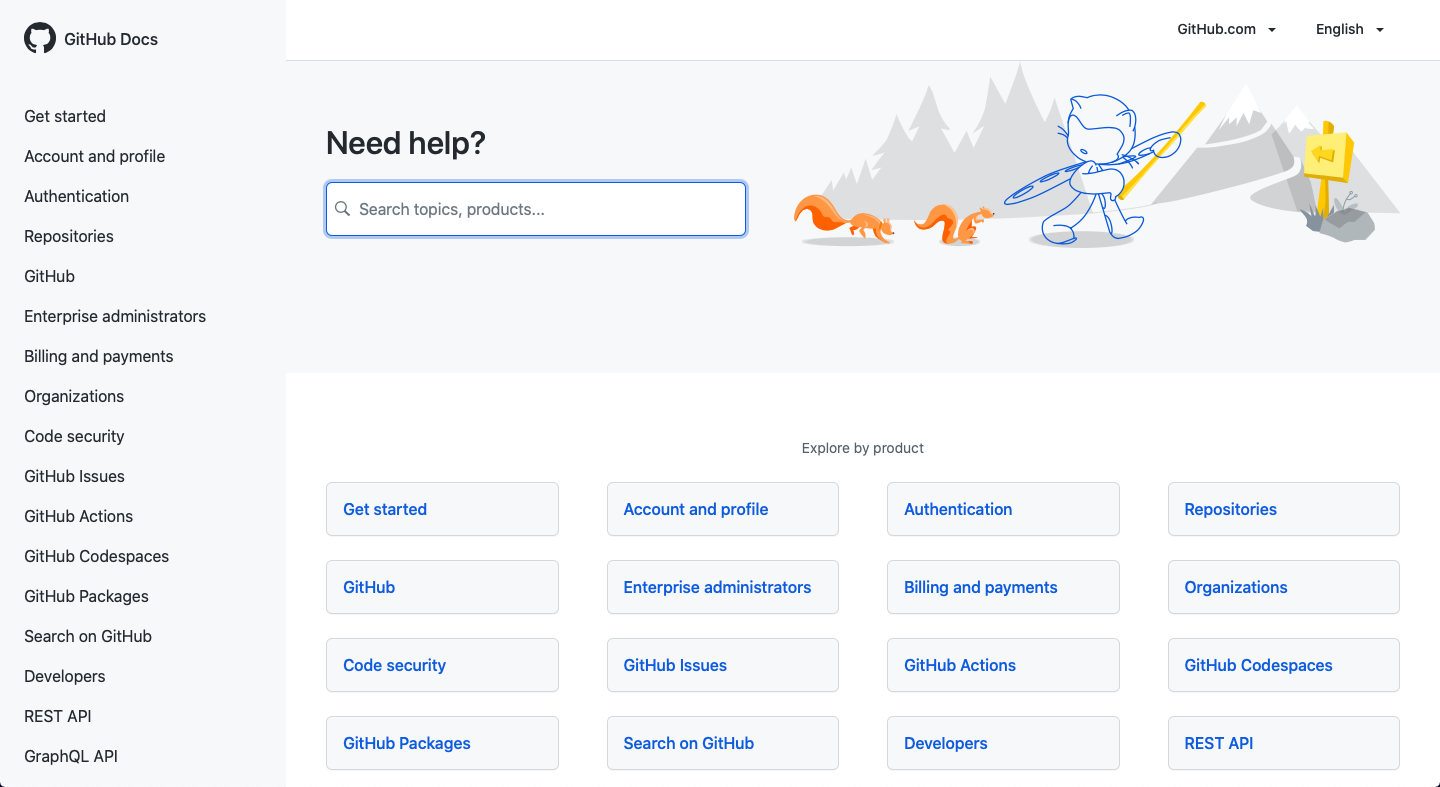Go to GitHub Codespaces in sidebar
Viewport: 1440px width, 787px height.
click(97, 556)
